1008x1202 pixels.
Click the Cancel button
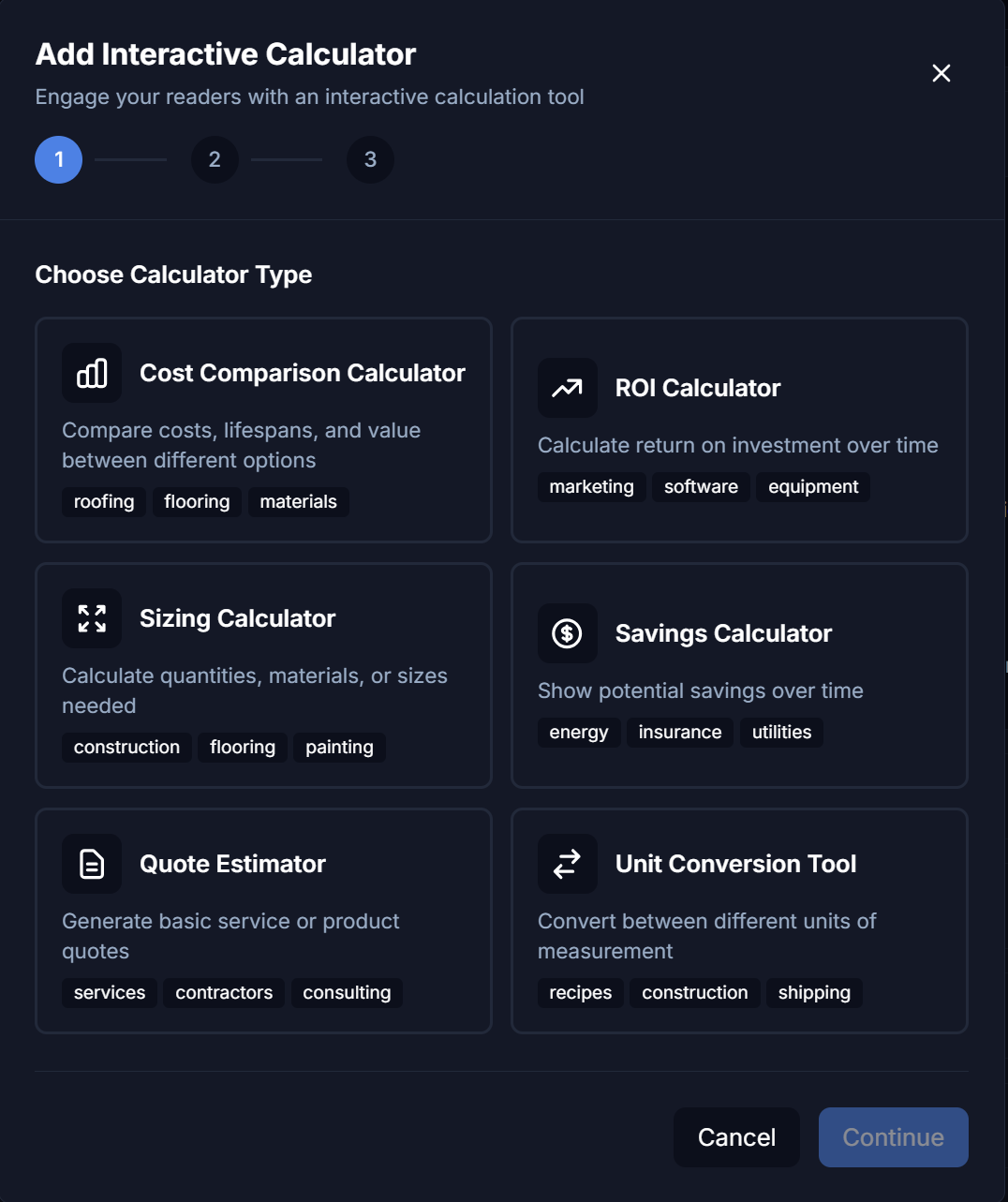pyautogui.click(x=735, y=1136)
